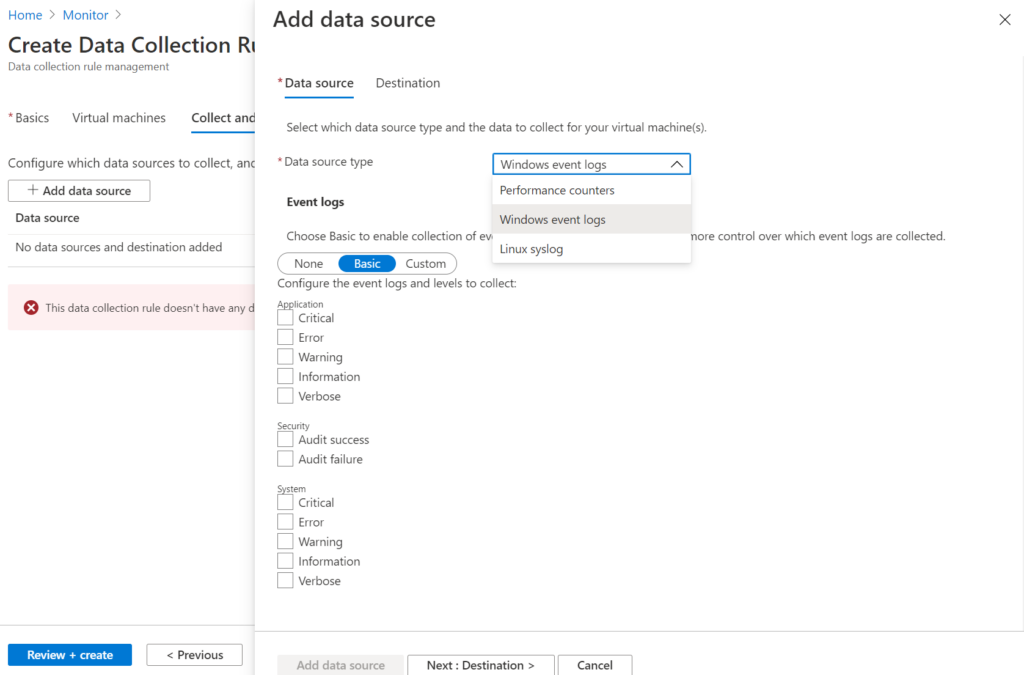Tick the System Verbose checkbox
The image size is (1024, 675).
pyautogui.click(x=285, y=581)
